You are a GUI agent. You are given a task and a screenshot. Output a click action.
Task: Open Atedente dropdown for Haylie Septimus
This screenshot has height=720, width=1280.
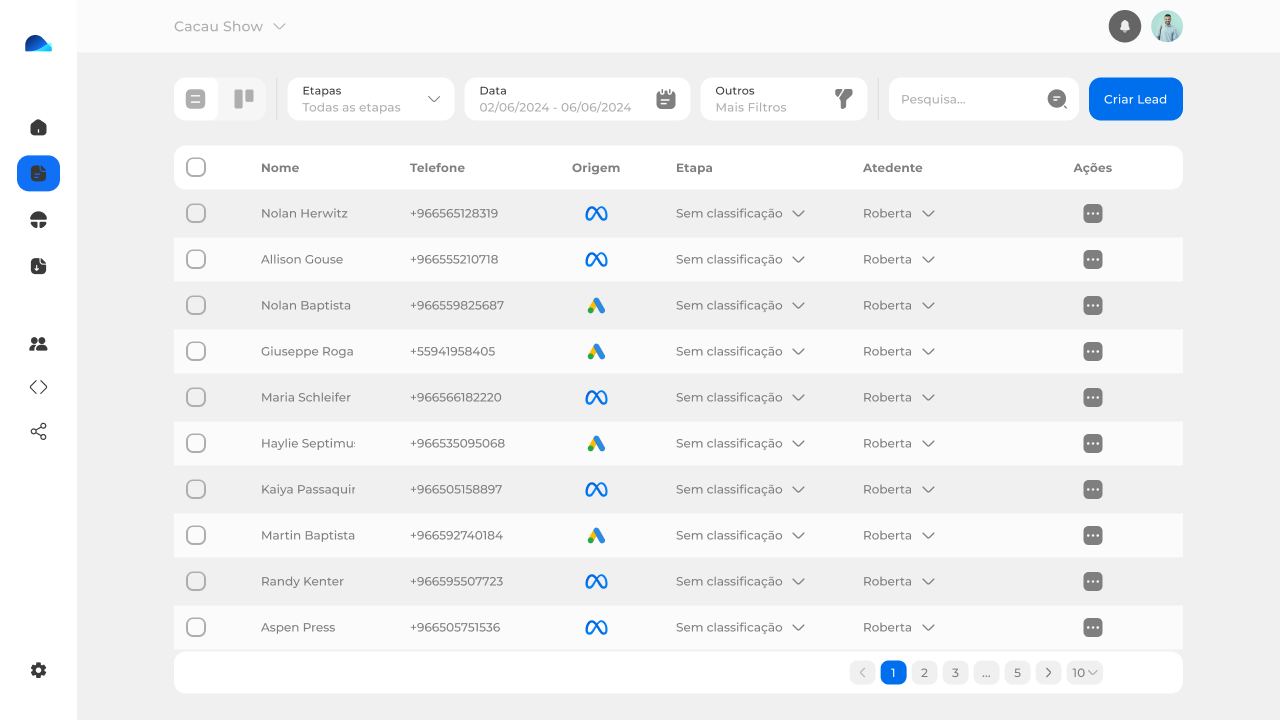[x=899, y=443]
